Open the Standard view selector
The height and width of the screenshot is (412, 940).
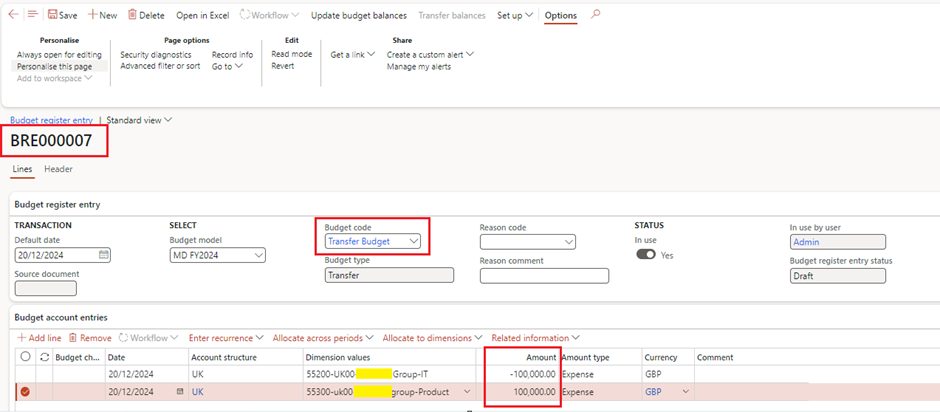[x=140, y=120]
